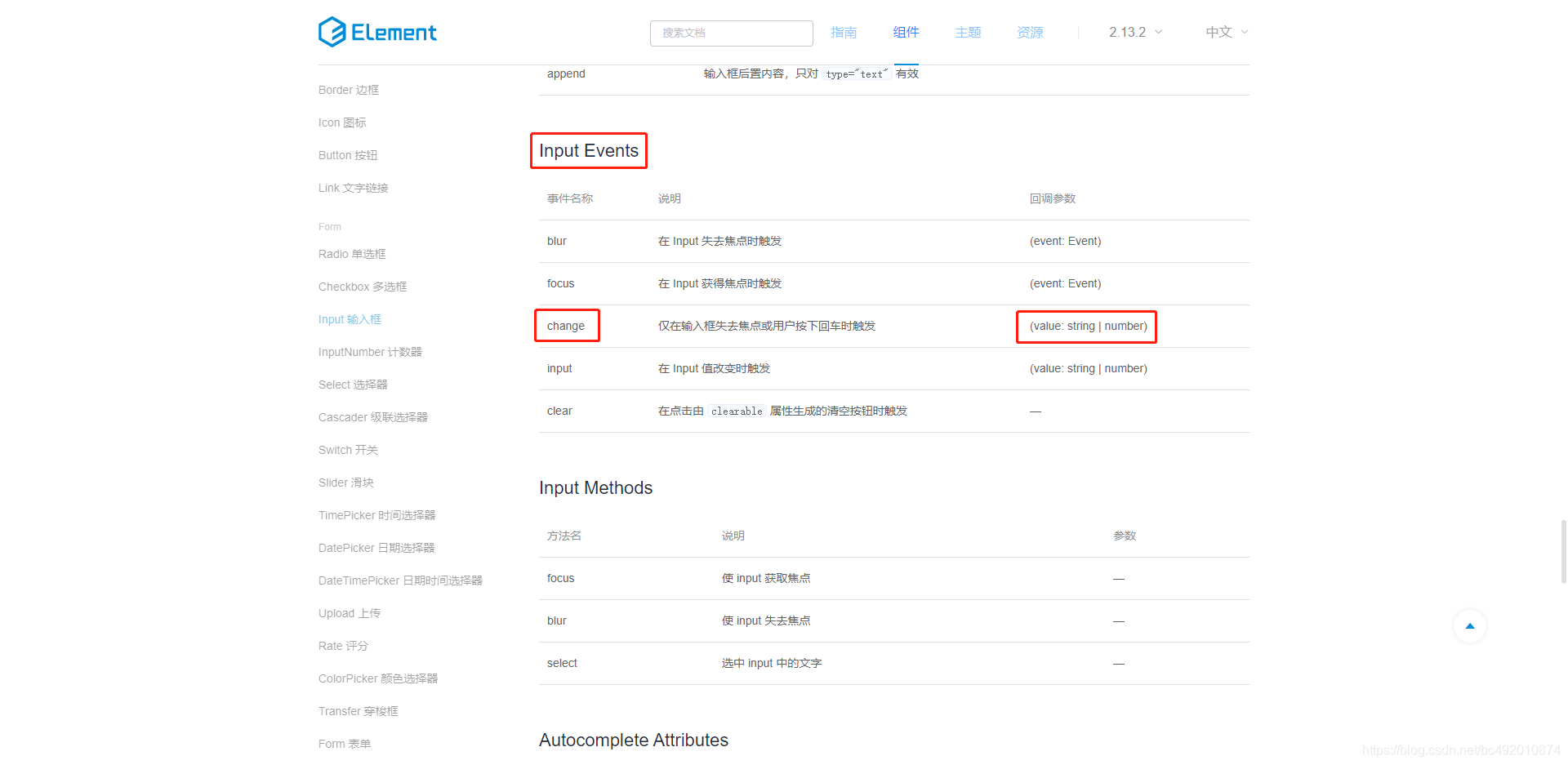Click the append slot name cell

(x=566, y=73)
